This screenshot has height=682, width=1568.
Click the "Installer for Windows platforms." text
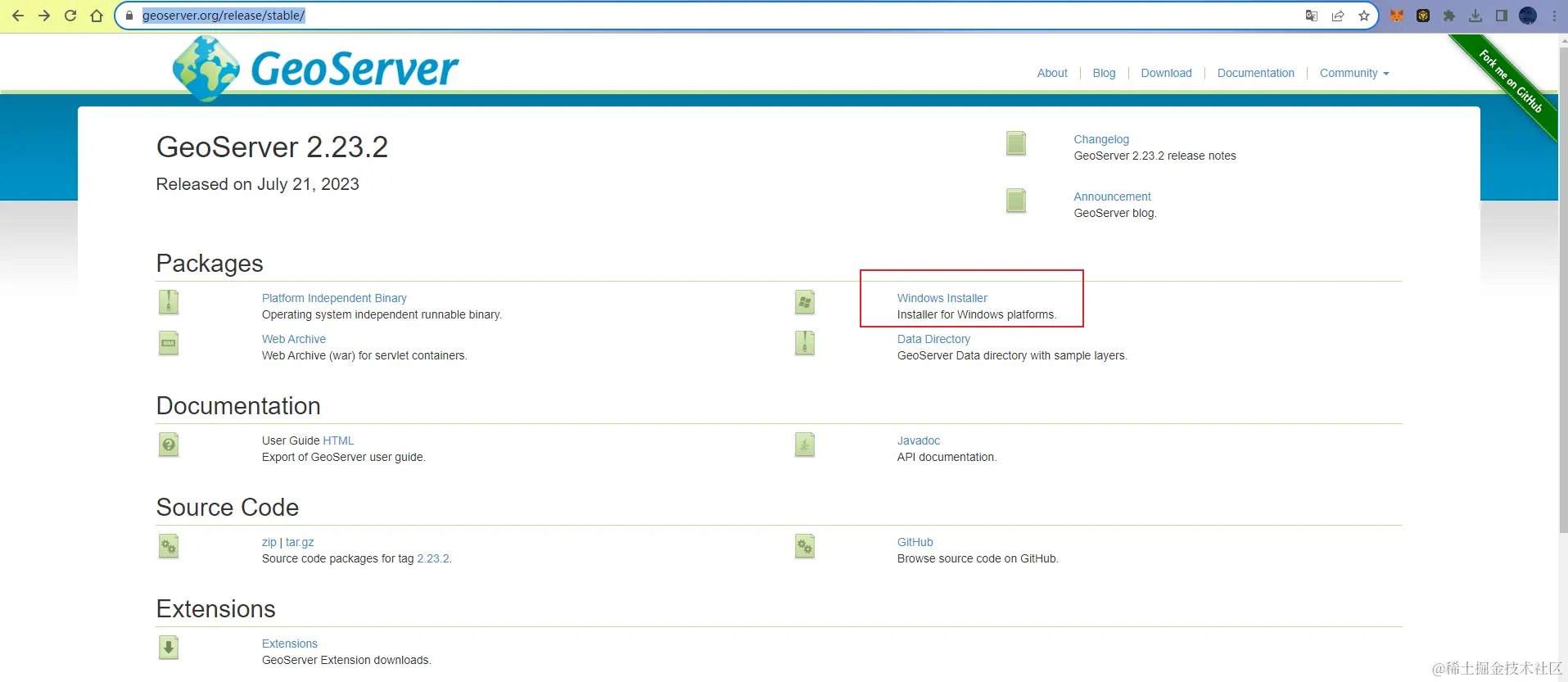977,314
